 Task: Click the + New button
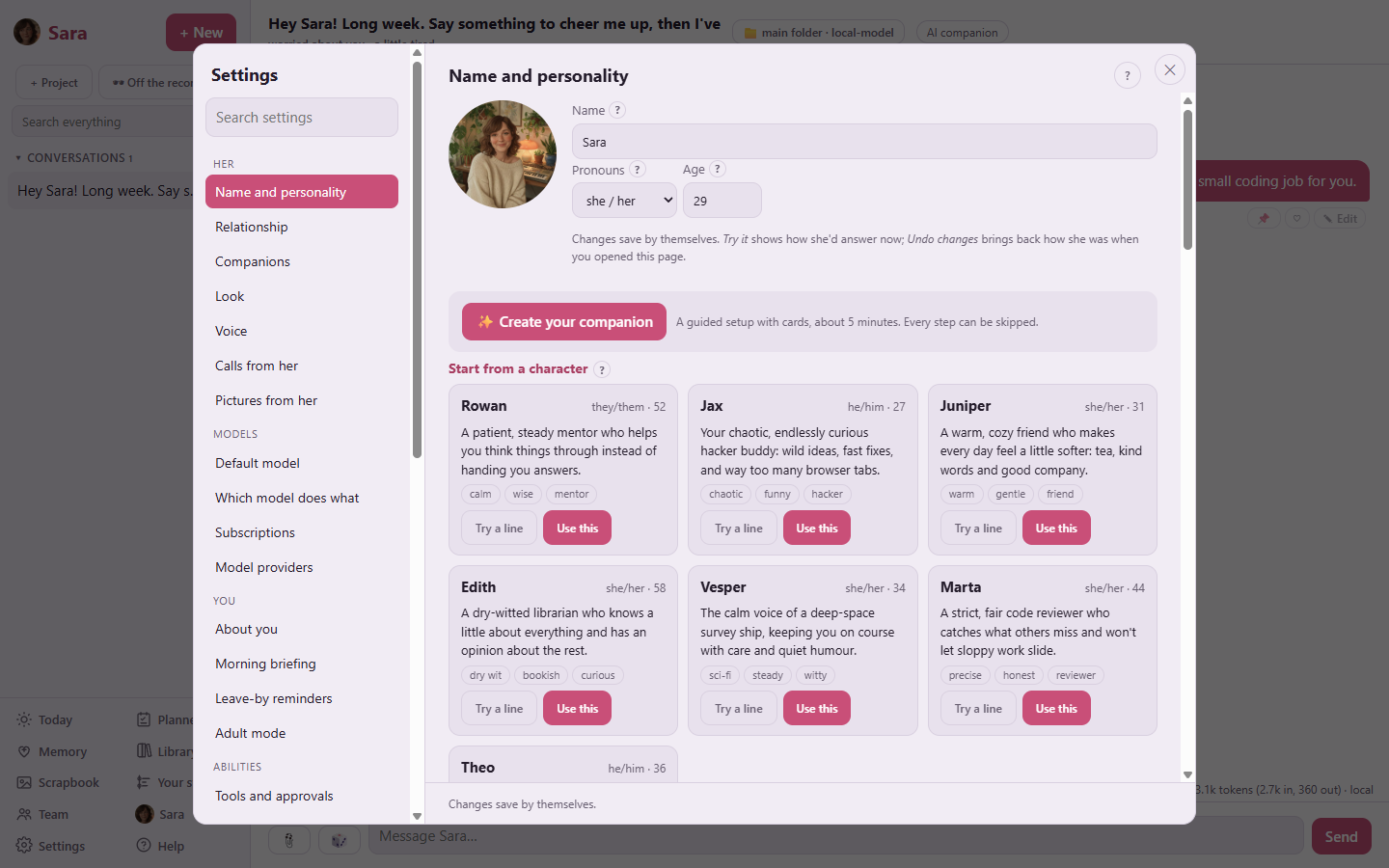(201, 32)
